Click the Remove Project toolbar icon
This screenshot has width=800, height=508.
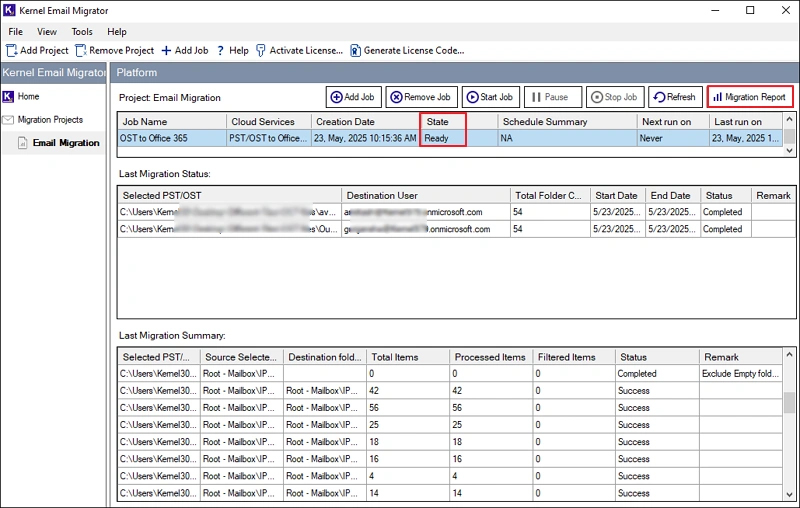pyautogui.click(x=81, y=50)
